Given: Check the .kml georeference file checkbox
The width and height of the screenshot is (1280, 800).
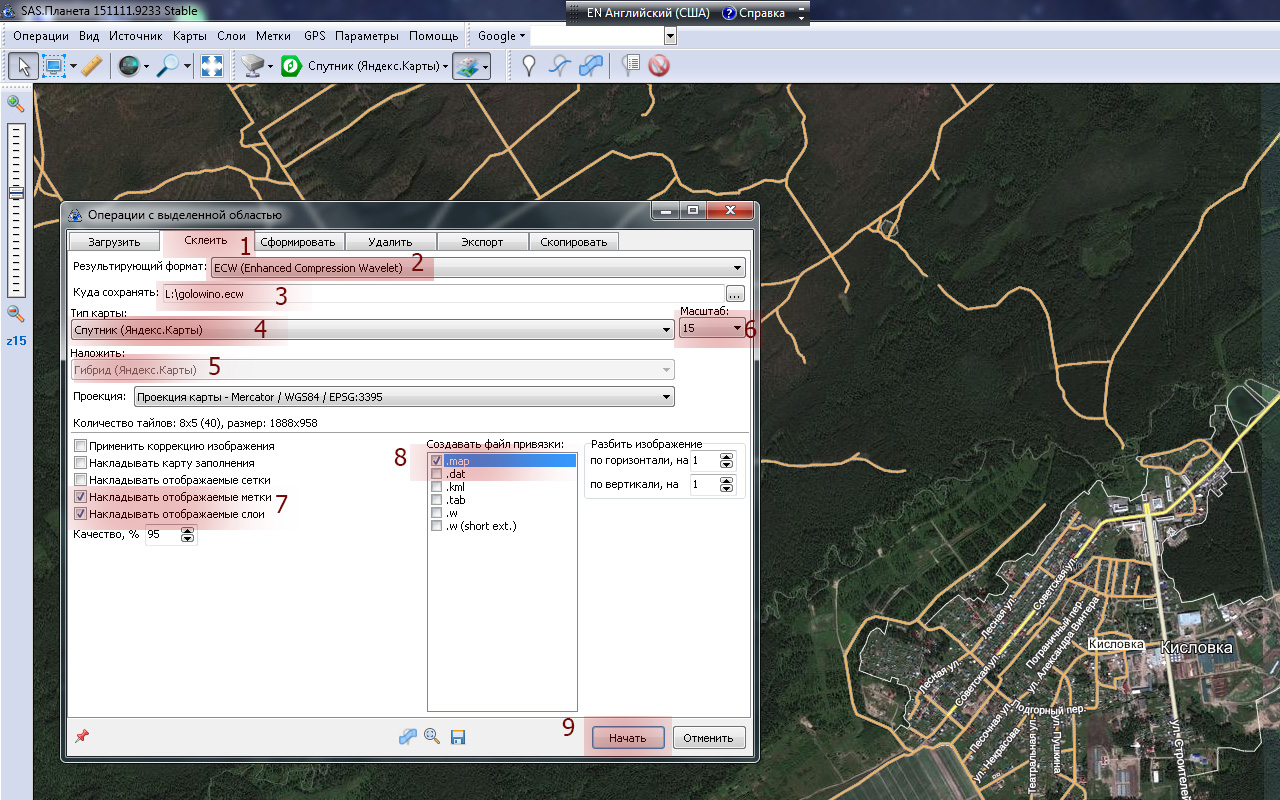Looking at the screenshot, I should [436, 487].
